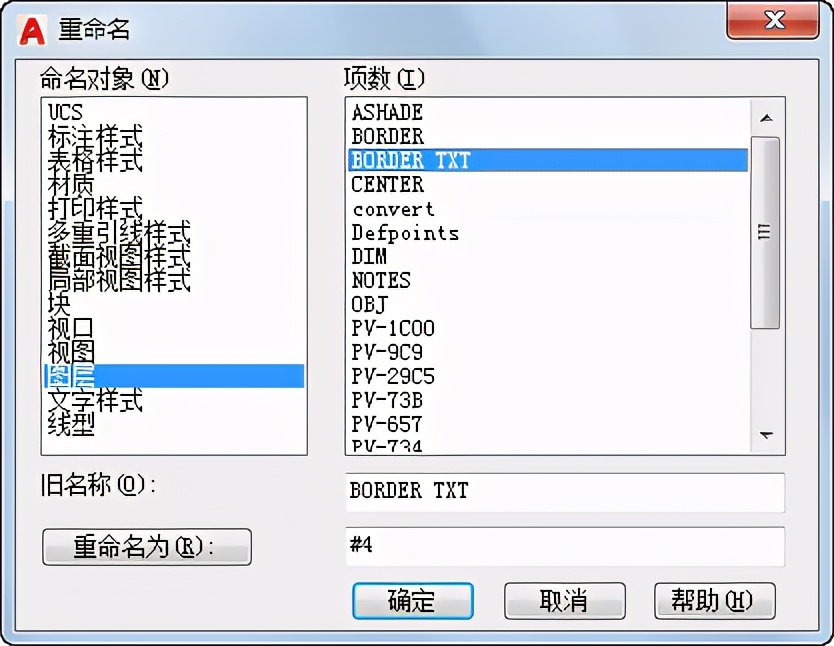Choose 打印样式 in named objects list
Image resolution: width=834 pixels, height=646 pixels.
(x=174, y=208)
